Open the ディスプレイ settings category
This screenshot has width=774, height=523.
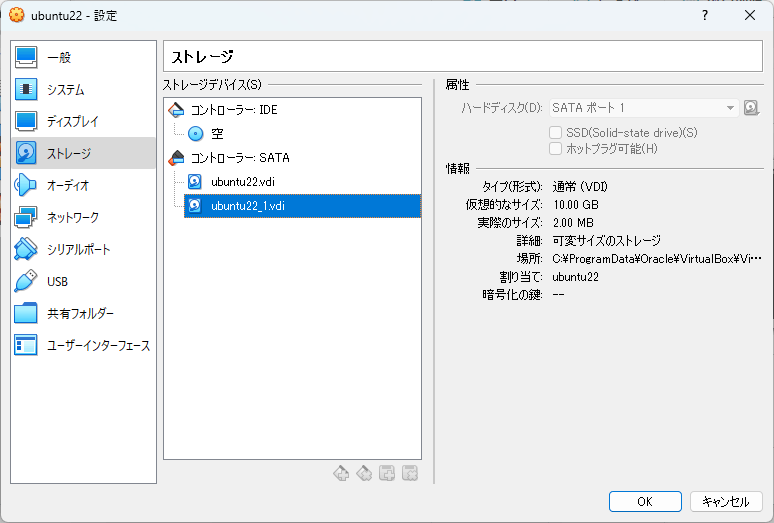click(x=83, y=121)
